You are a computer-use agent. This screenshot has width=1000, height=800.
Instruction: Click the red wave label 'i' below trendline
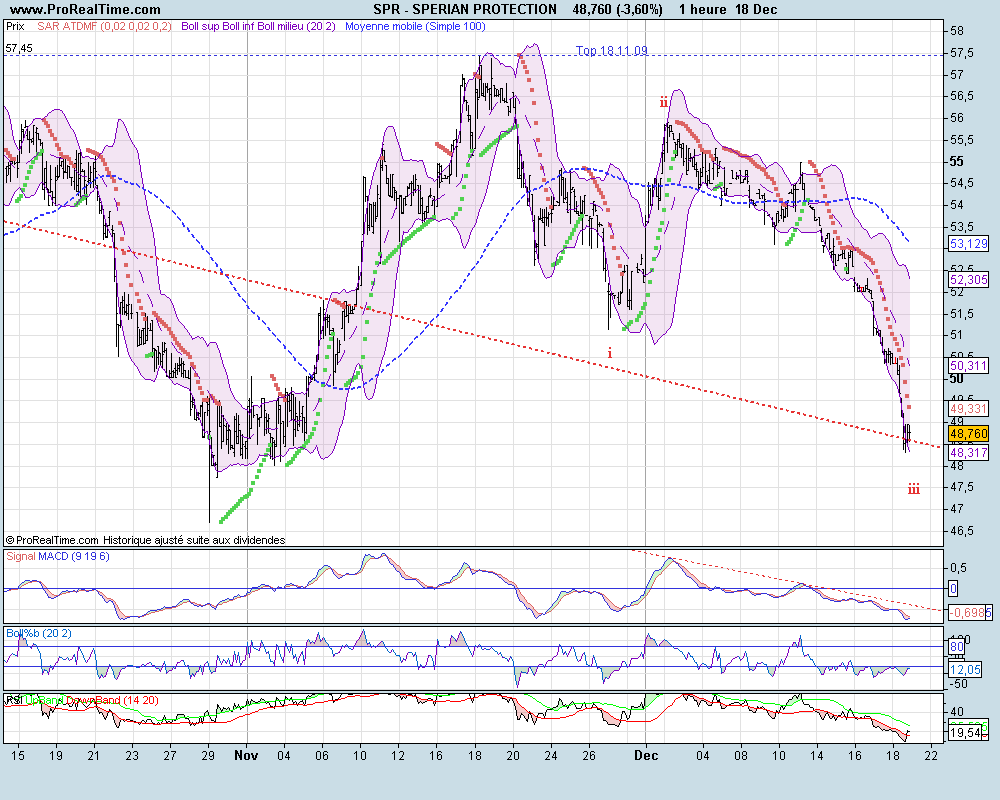[610, 353]
